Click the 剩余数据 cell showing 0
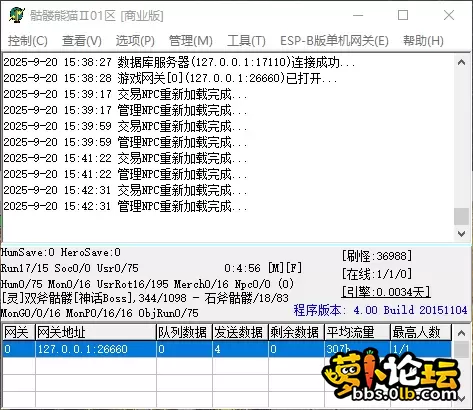This screenshot has width=473, height=410. pyautogui.click(x=296, y=349)
